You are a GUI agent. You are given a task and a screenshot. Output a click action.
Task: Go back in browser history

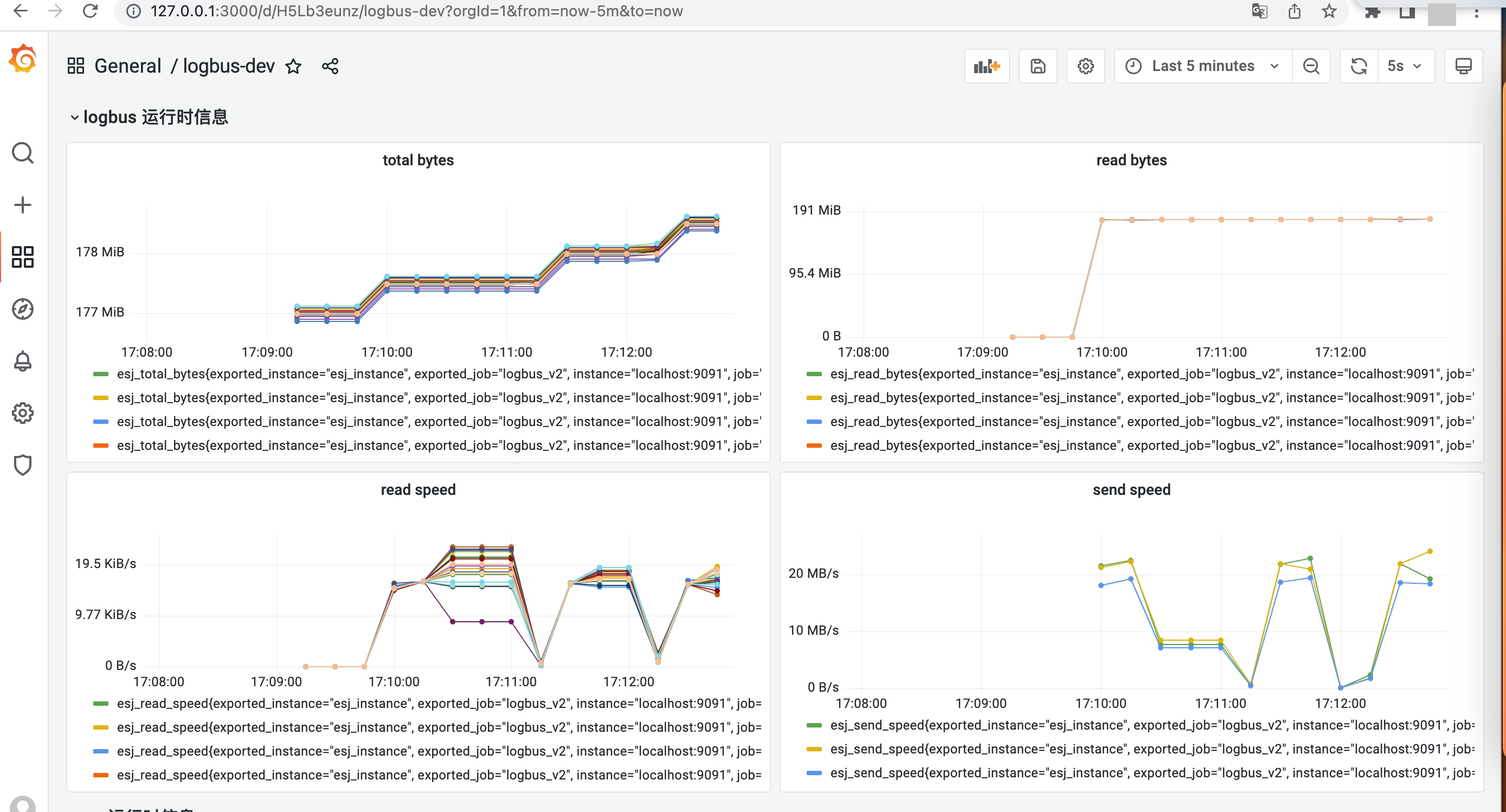[21, 11]
